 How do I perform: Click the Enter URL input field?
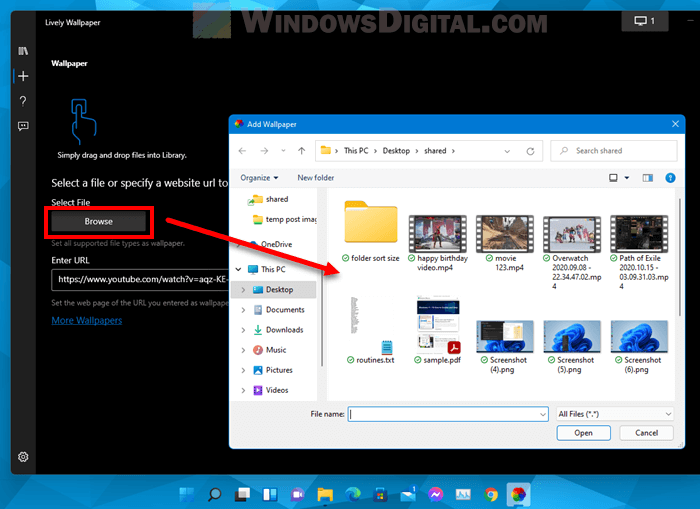142,280
